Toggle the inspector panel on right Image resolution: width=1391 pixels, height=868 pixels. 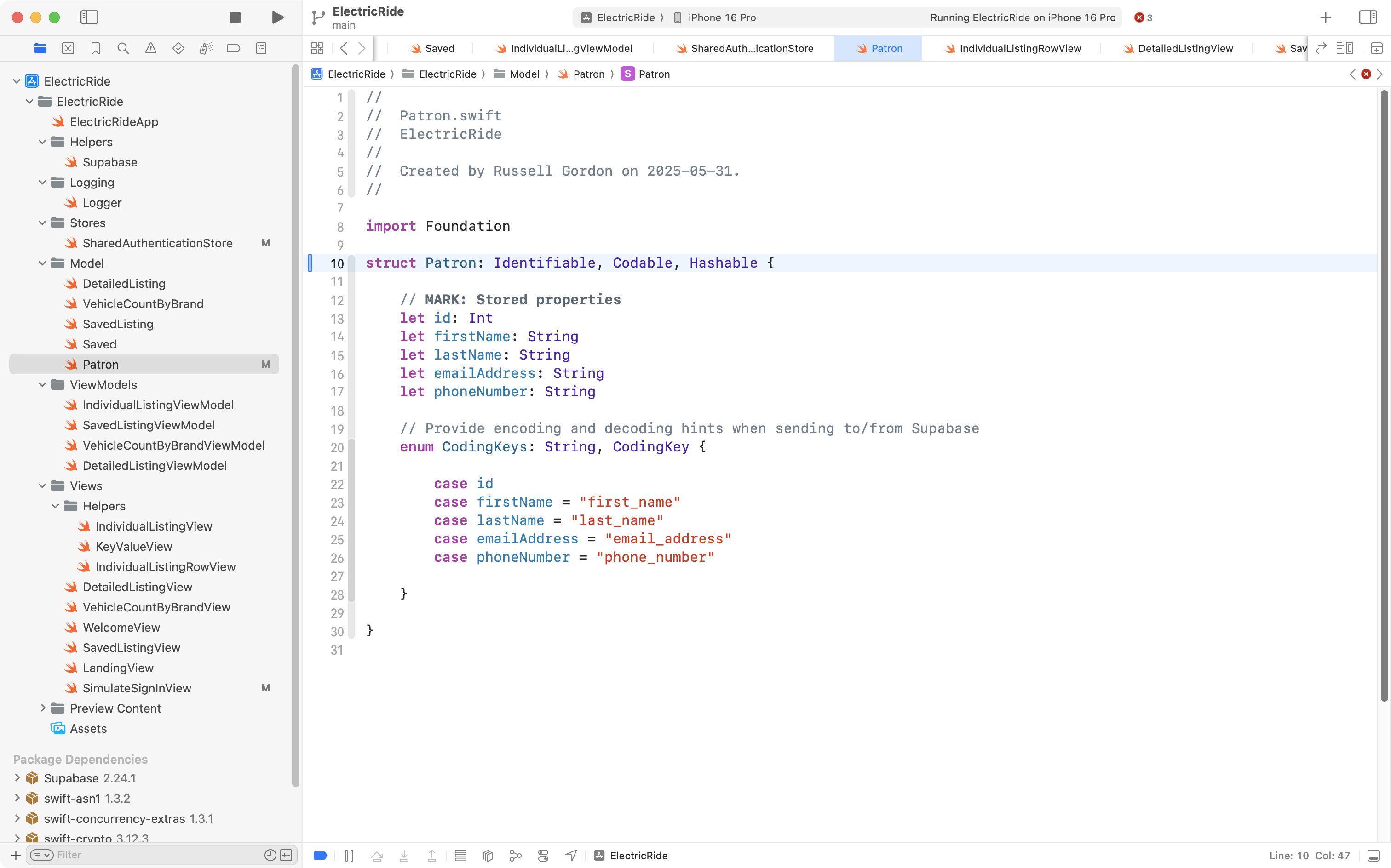1368,17
